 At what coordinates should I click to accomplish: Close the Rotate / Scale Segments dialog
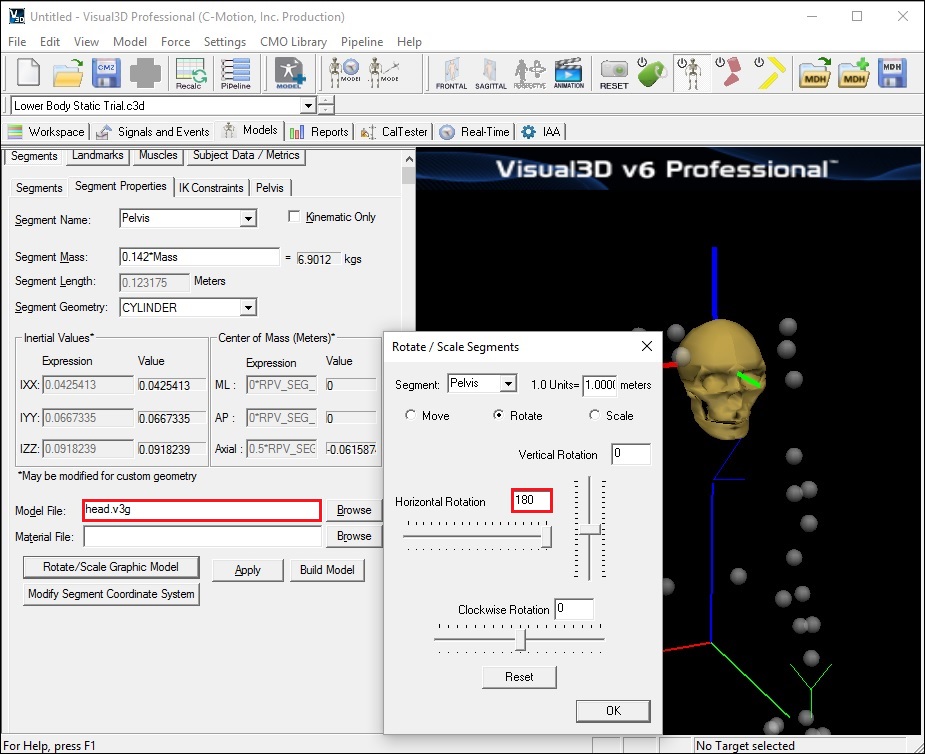pos(647,346)
